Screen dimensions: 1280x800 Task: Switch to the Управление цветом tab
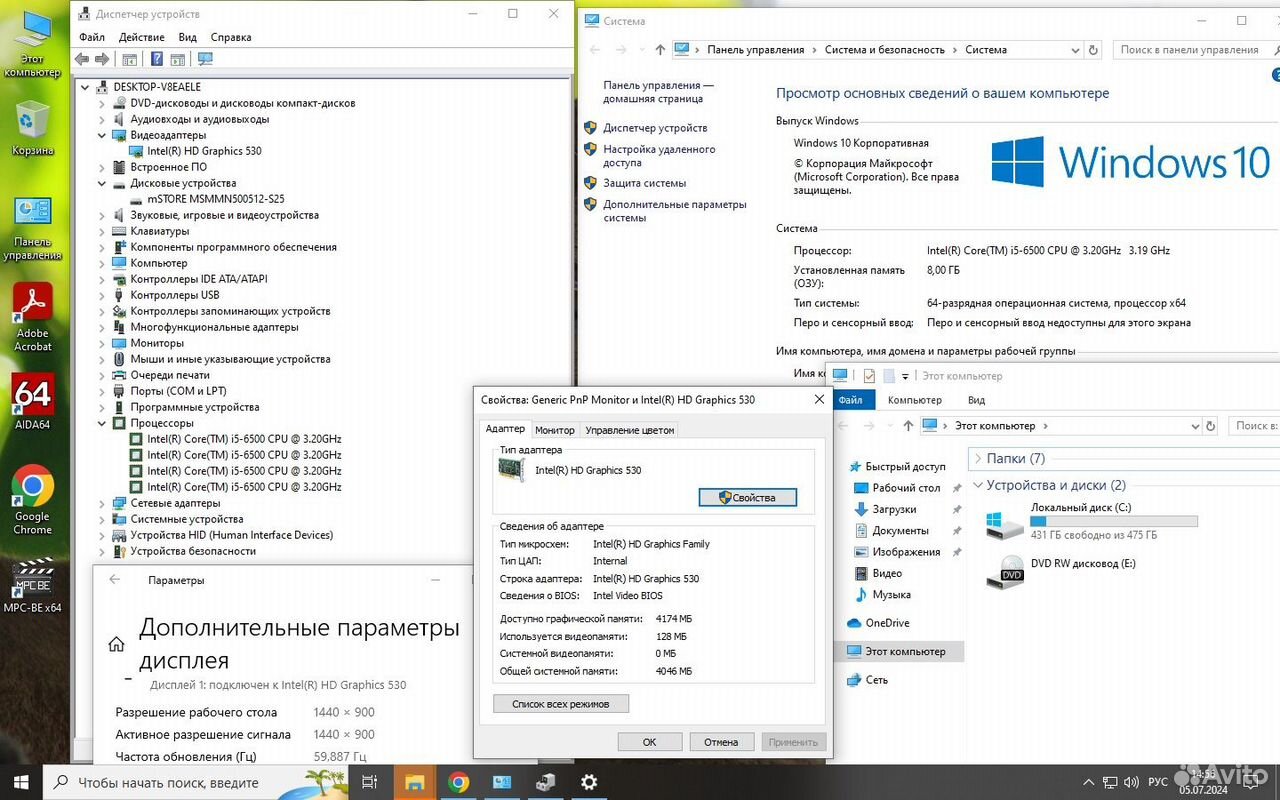(630, 430)
